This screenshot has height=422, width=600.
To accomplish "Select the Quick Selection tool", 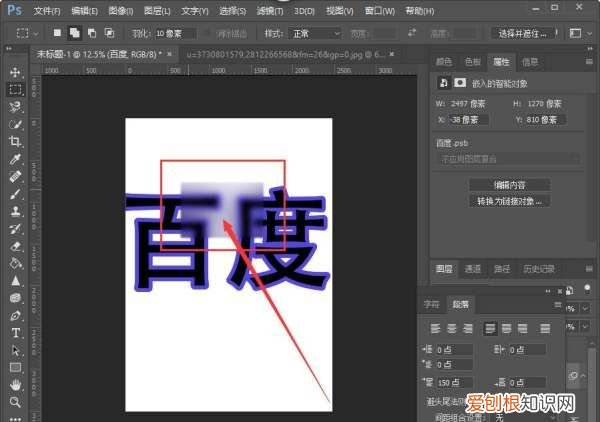I will click(x=15, y=124).
